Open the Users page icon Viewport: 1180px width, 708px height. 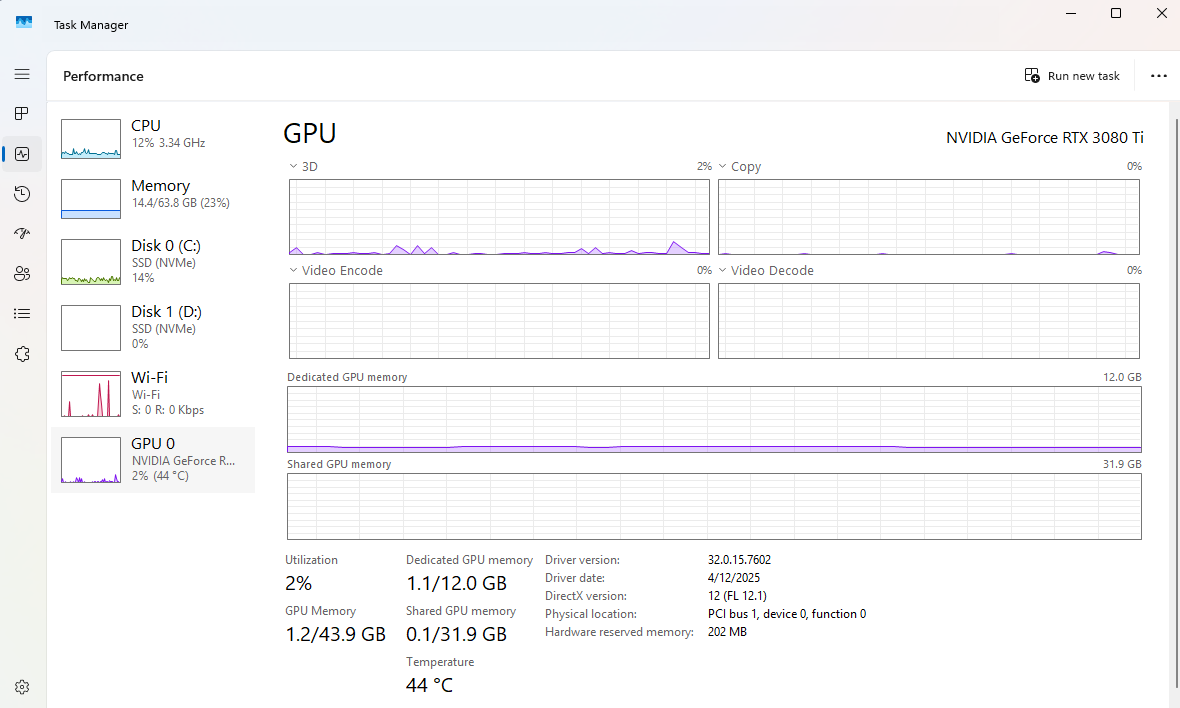pos(22,274)
